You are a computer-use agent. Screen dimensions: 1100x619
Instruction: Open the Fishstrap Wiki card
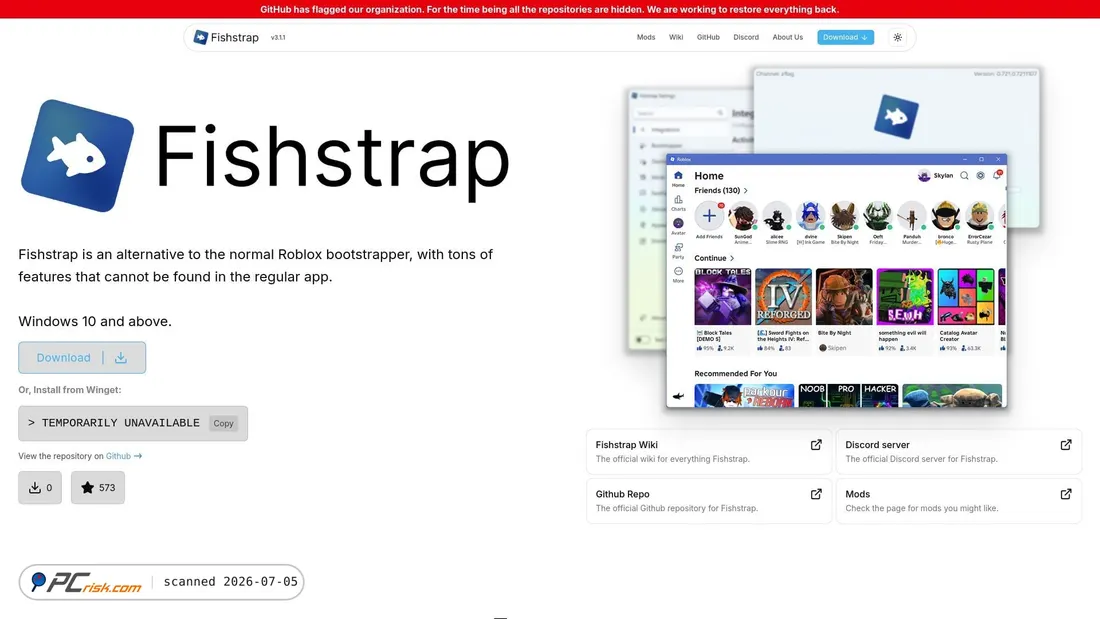pos(709,451)
